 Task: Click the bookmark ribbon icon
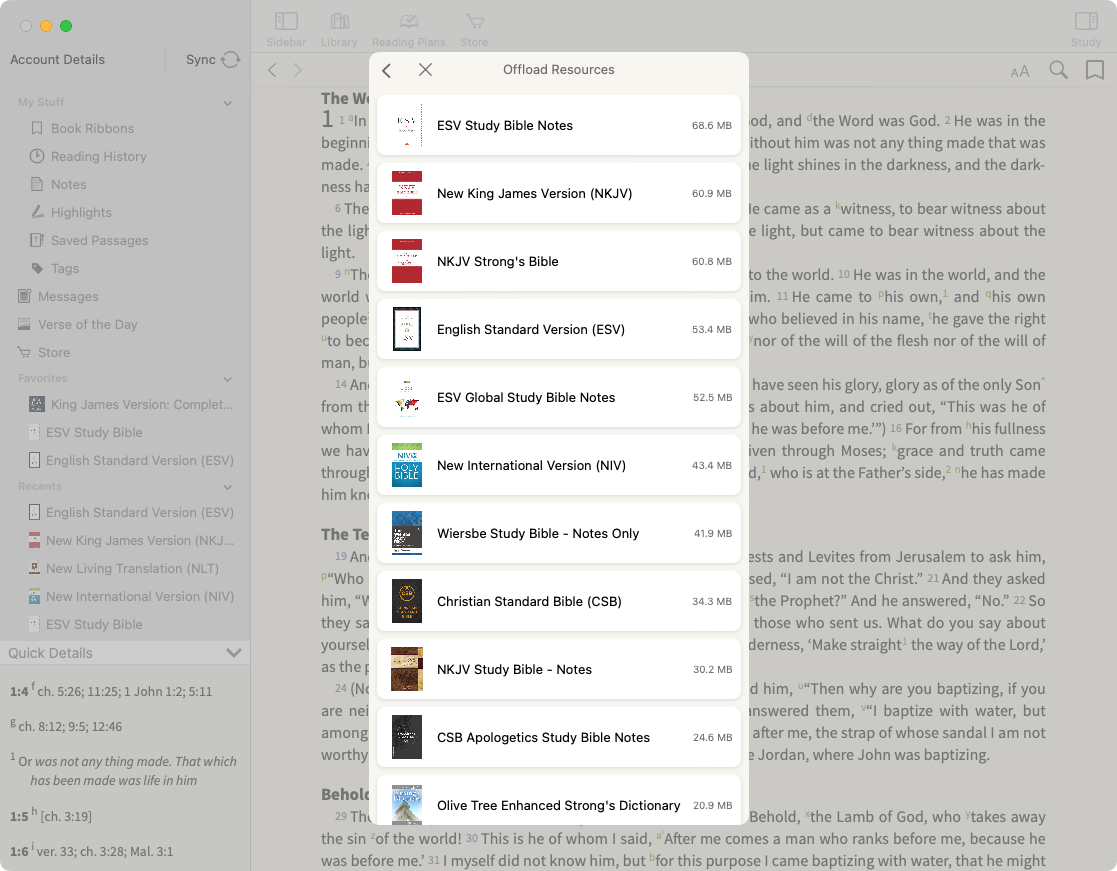tap(1095, 70)
